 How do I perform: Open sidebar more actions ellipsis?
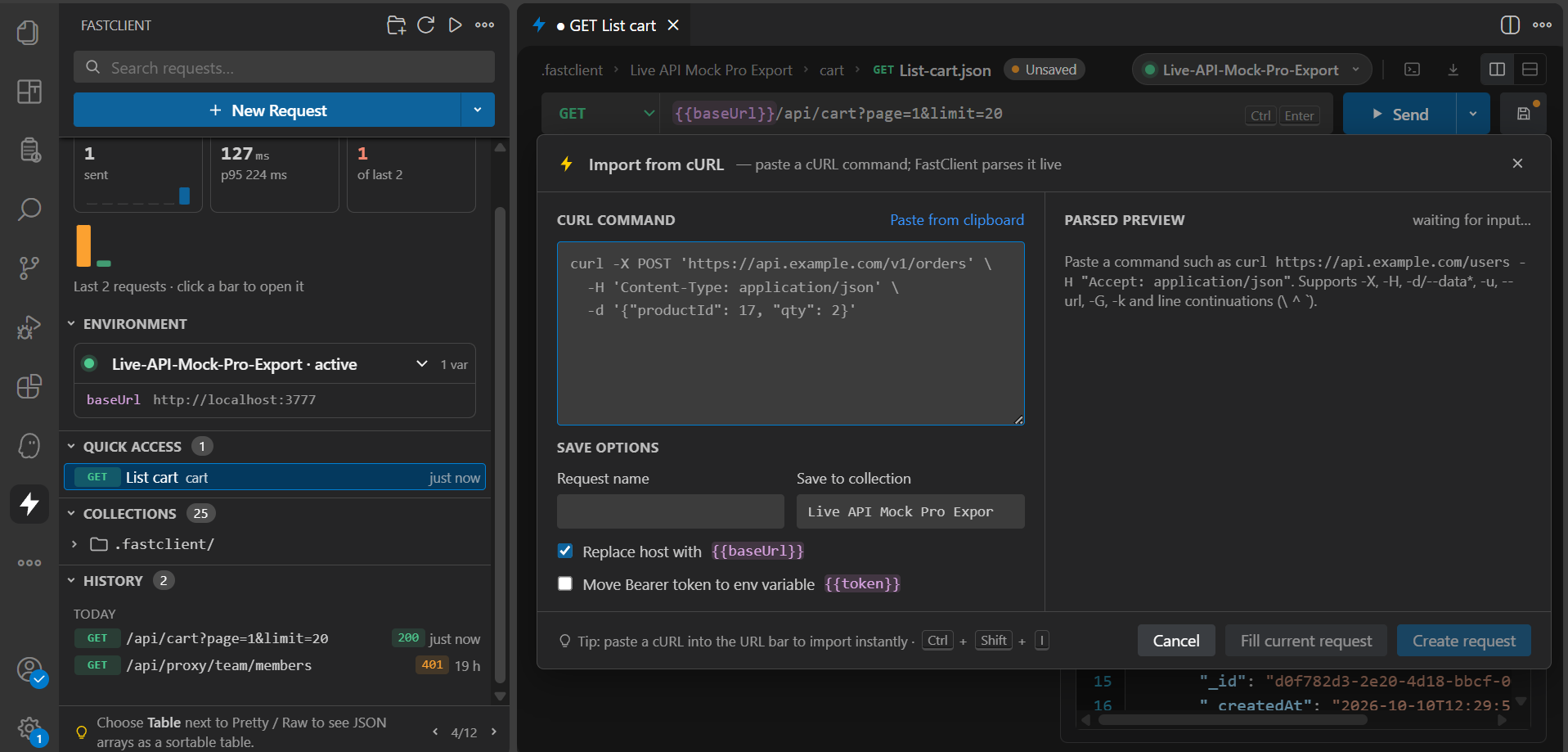click(484, 25)
